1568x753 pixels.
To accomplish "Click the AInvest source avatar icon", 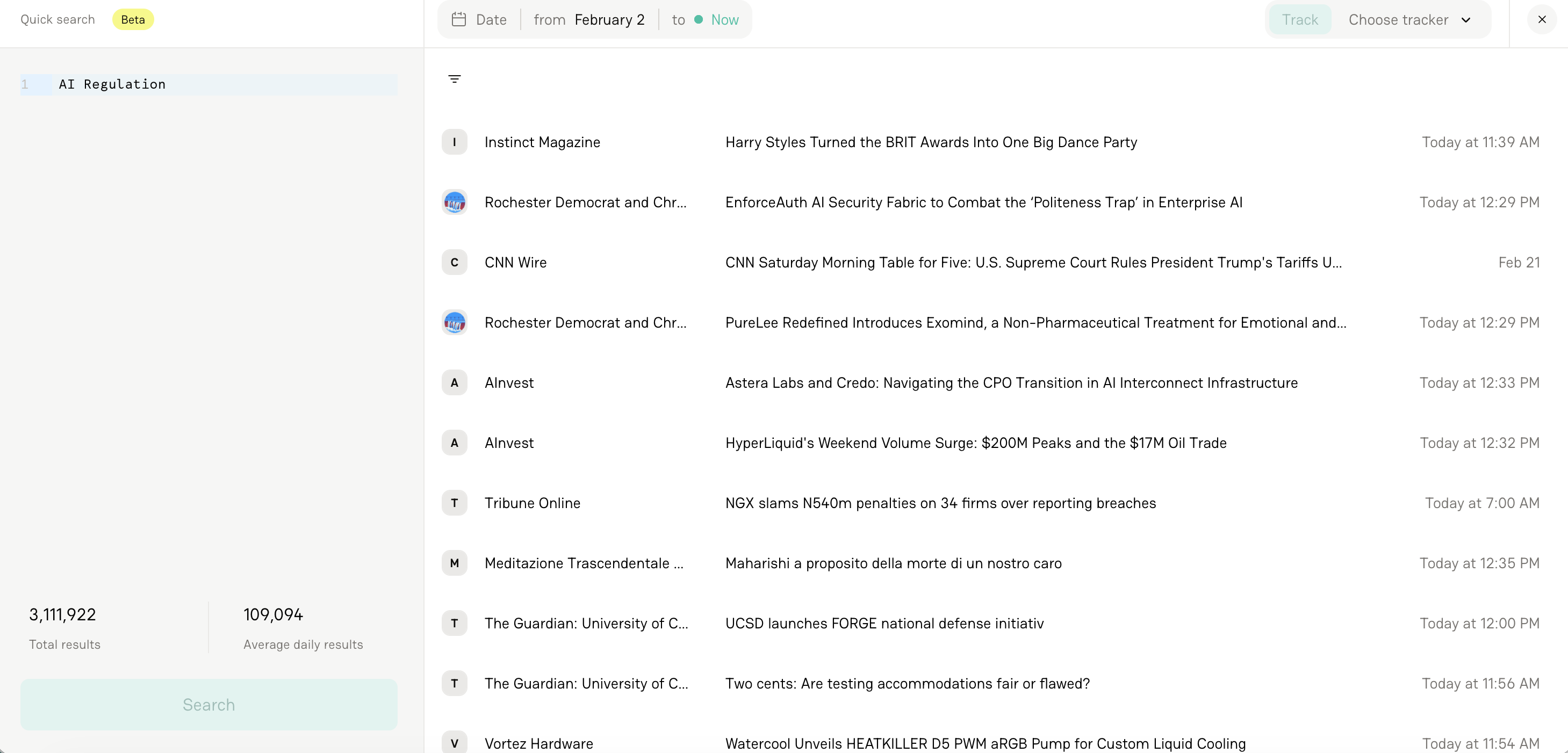I will coord(454,382).
